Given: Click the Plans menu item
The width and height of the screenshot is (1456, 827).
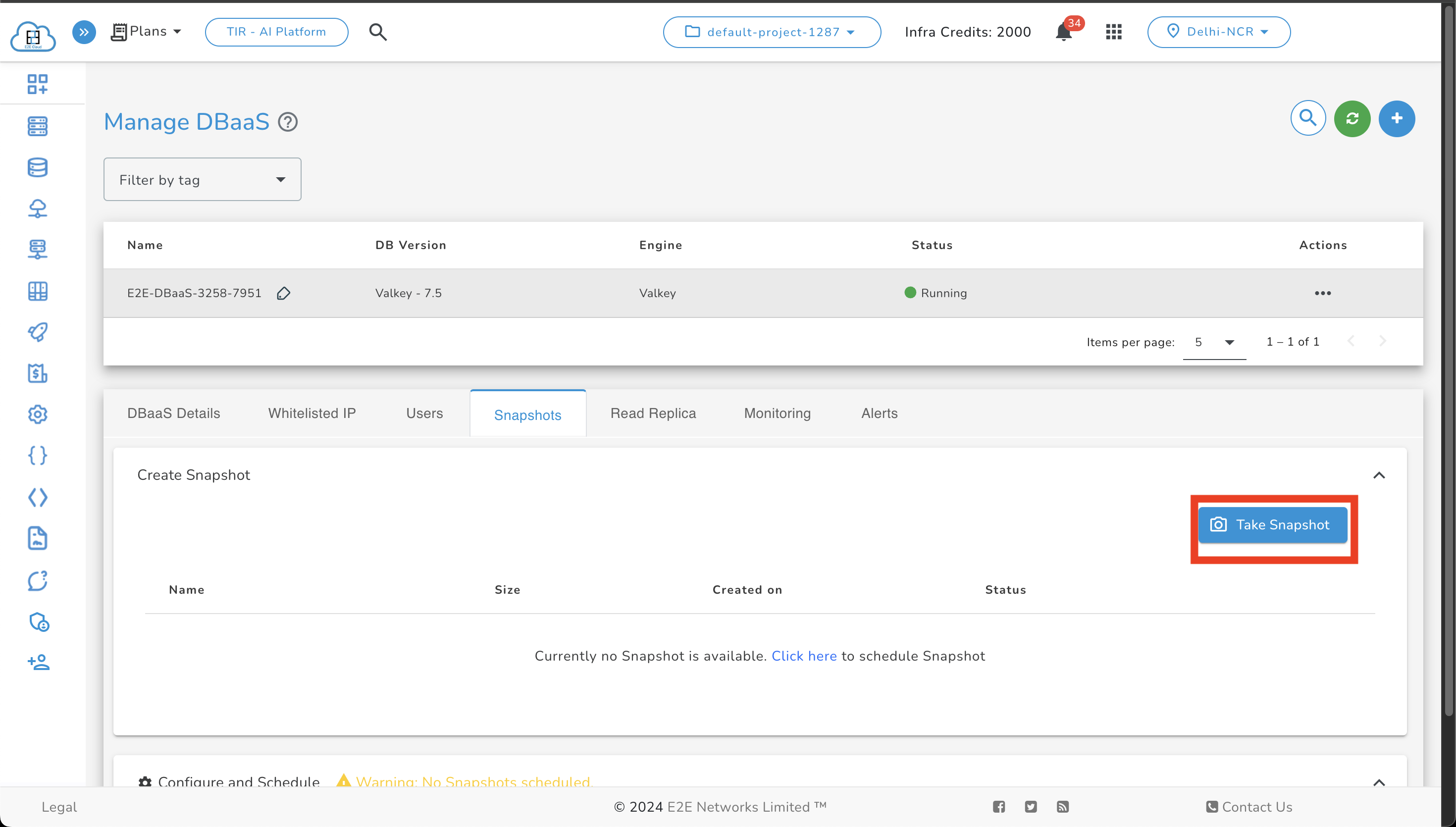Looking at the screenshot, I should pyautogui.click(x=147, y=31).
